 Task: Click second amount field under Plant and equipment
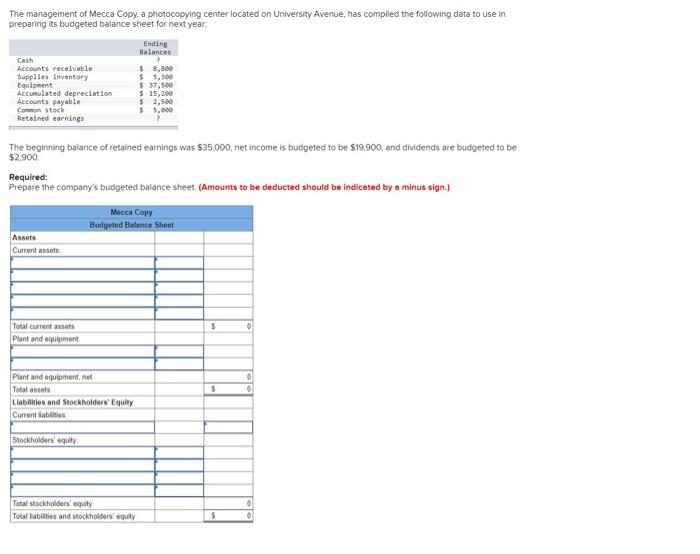pyautogui.click(x=179, y=364)
